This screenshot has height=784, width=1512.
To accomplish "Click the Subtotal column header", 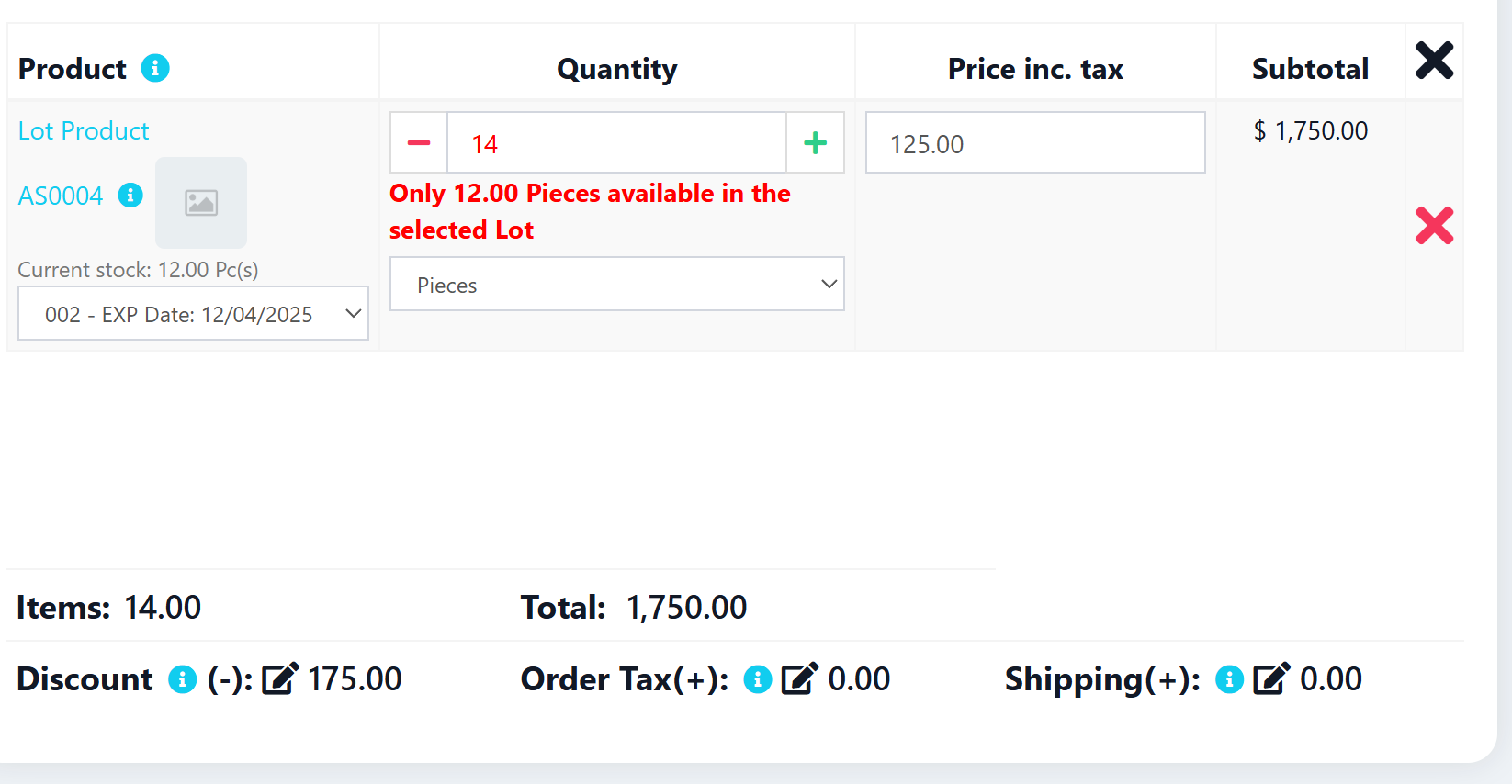I will pos(1310,69).
